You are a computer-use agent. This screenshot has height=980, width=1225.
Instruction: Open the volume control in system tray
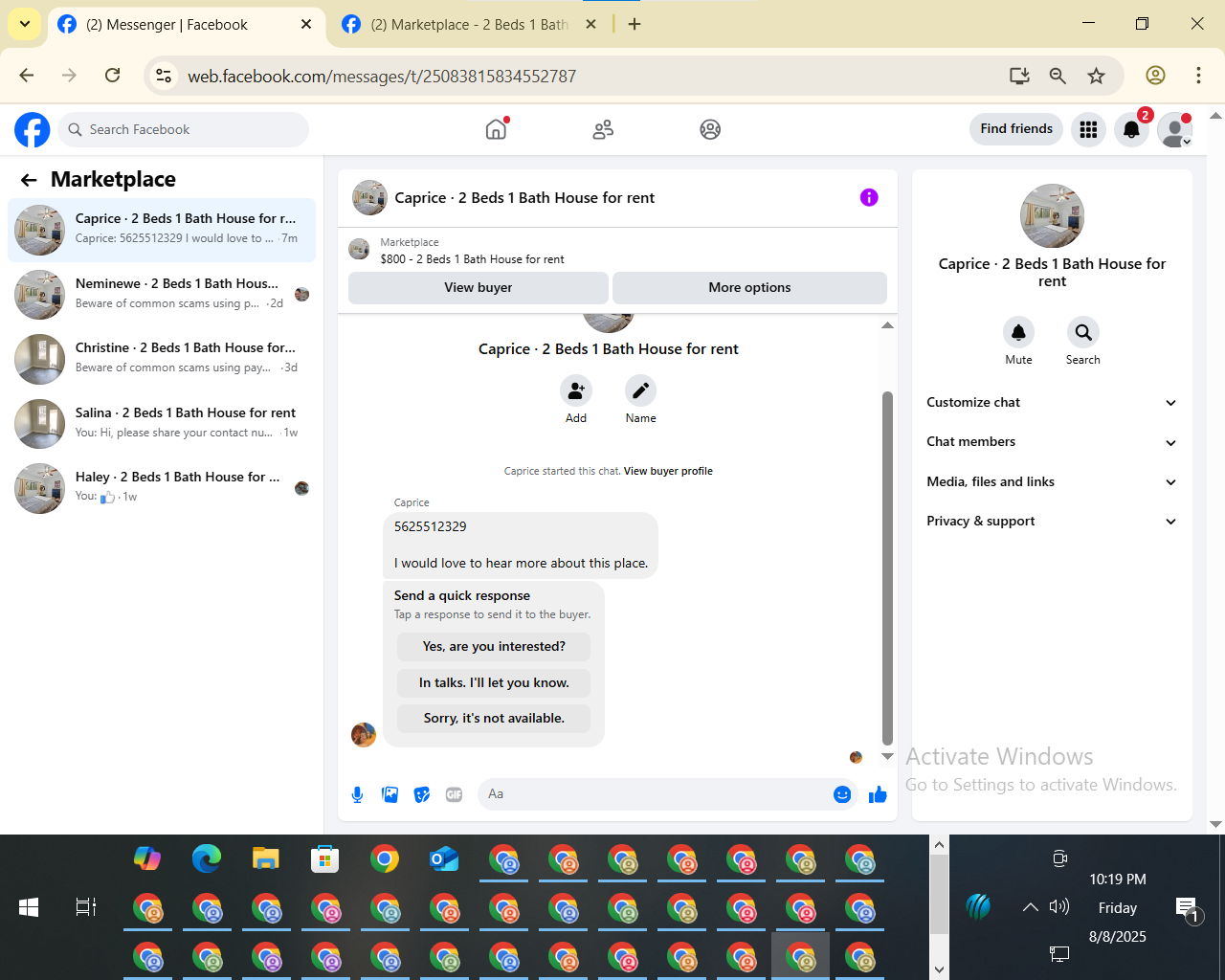[1058, 907]
